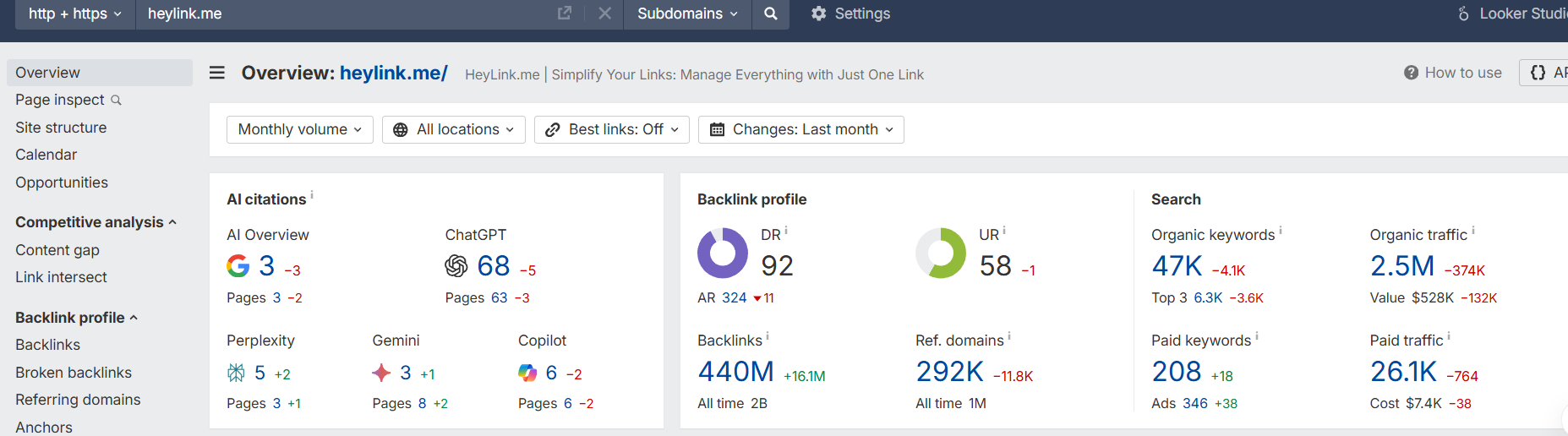This screenshot has height=436, width=1568.
Task: Clear the URL input with the X icon
Action: (x=605, y=13)
